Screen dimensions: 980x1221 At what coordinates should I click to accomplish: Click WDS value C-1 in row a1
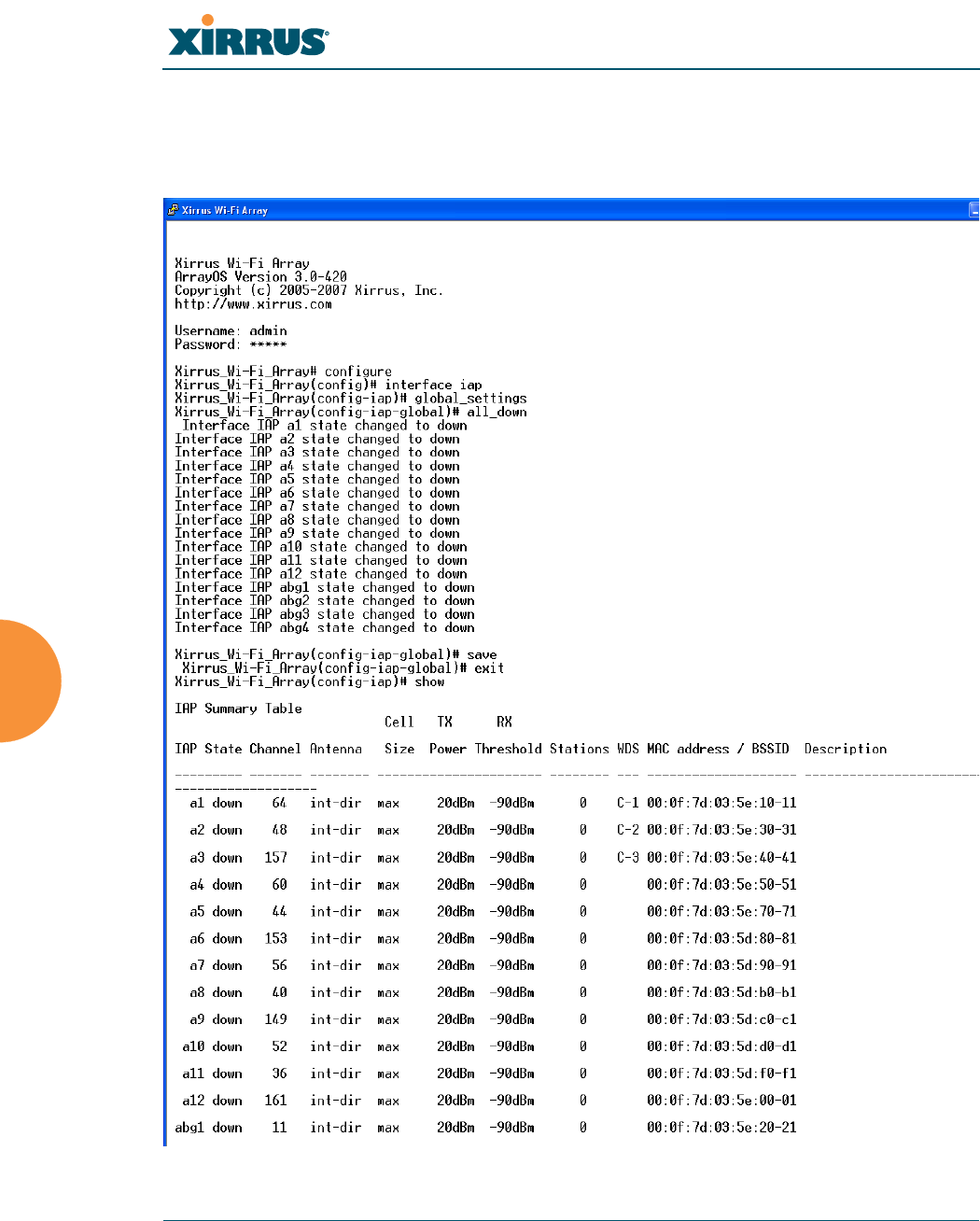click(x=628, y=804)
